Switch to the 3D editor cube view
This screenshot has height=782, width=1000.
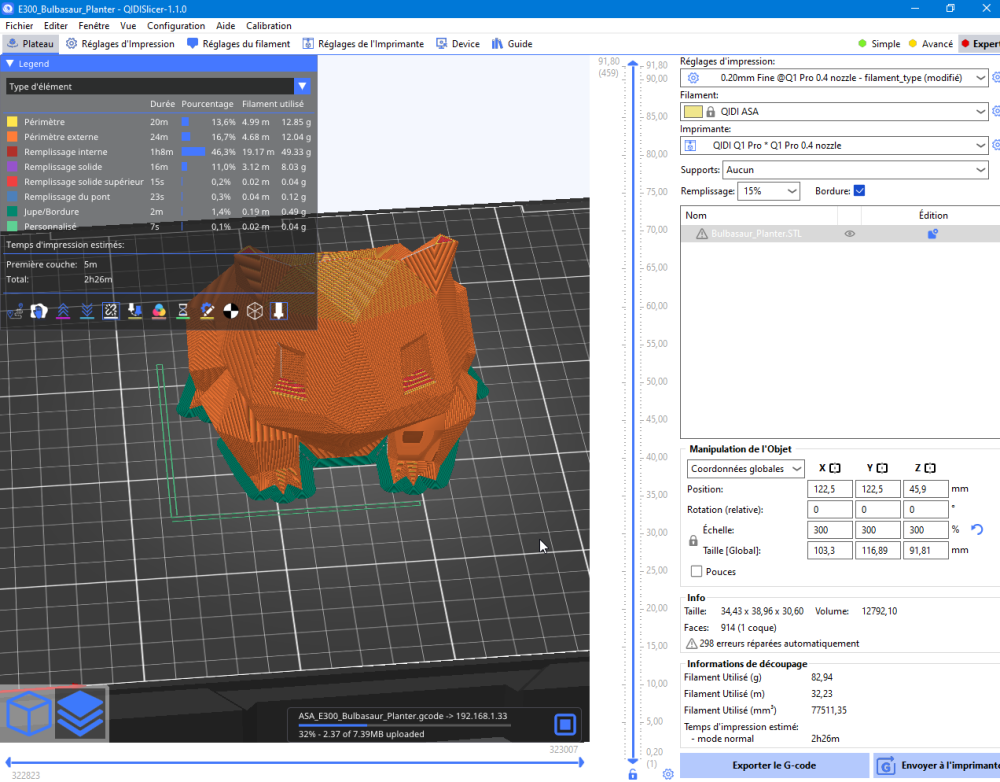(28, 712)
